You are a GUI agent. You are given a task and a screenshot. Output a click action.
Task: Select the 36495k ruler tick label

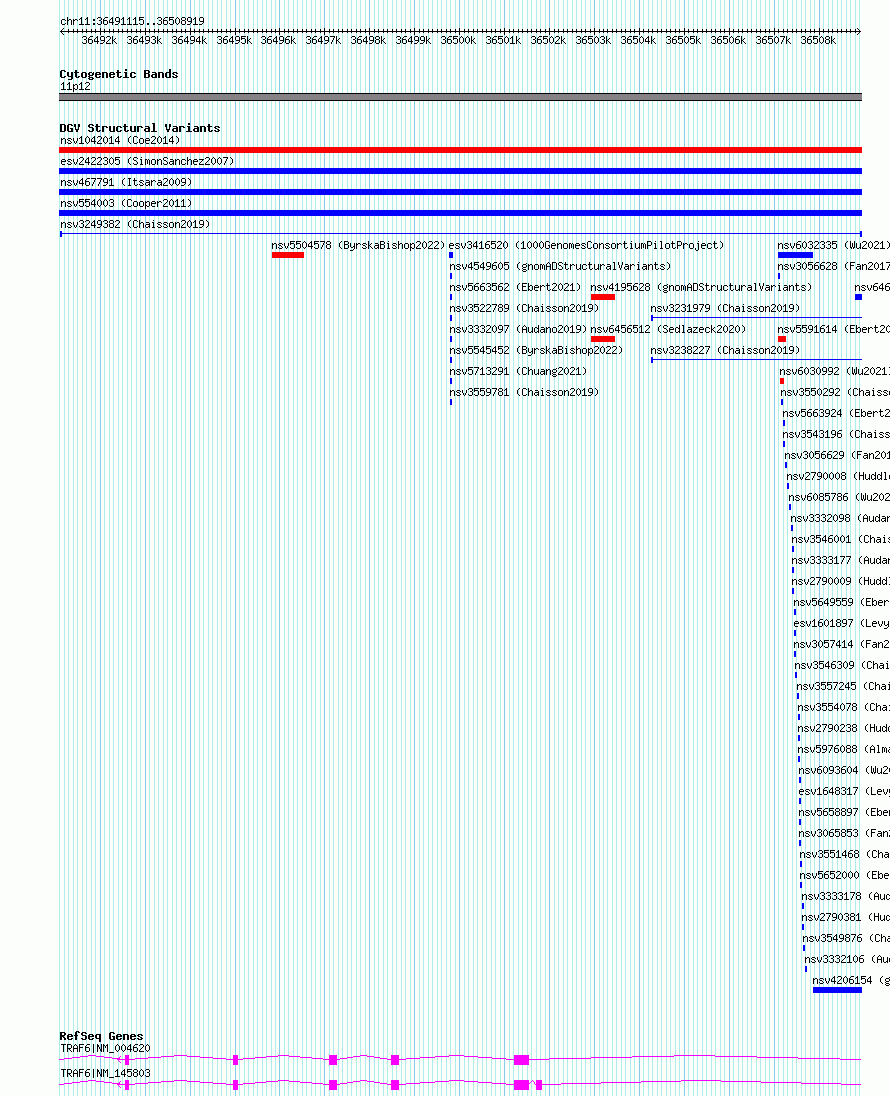(234, 41)
